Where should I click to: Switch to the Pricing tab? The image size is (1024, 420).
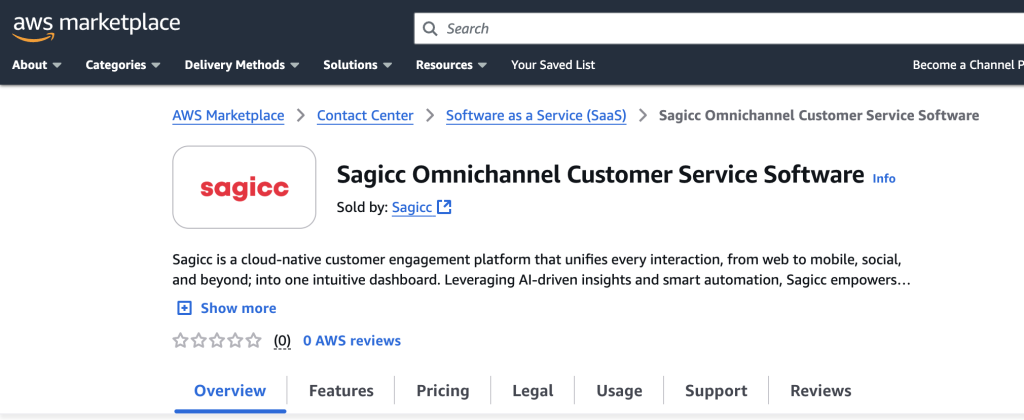[442, 391]
